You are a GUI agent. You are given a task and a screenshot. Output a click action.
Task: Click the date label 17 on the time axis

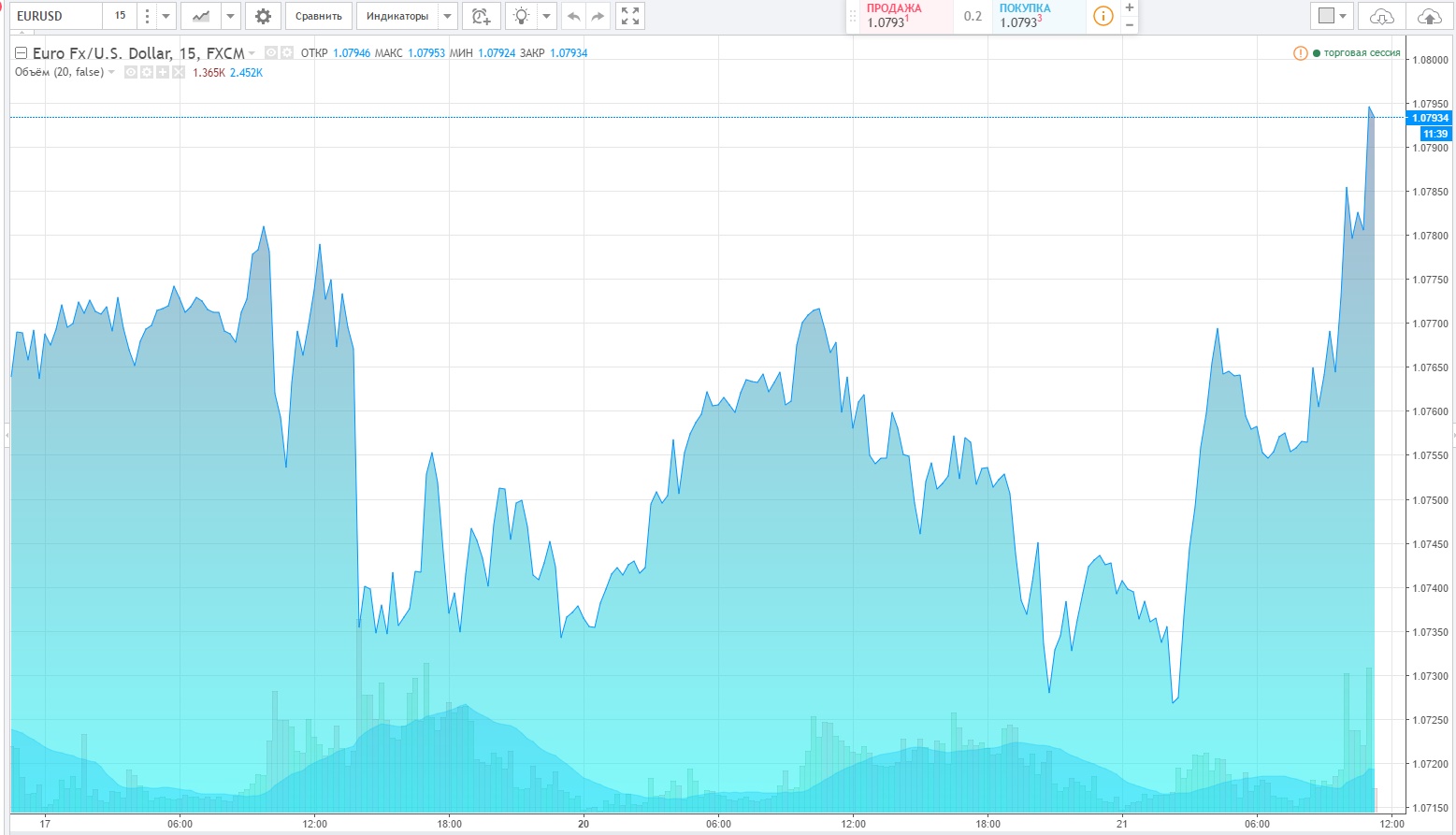pos(44,824)
